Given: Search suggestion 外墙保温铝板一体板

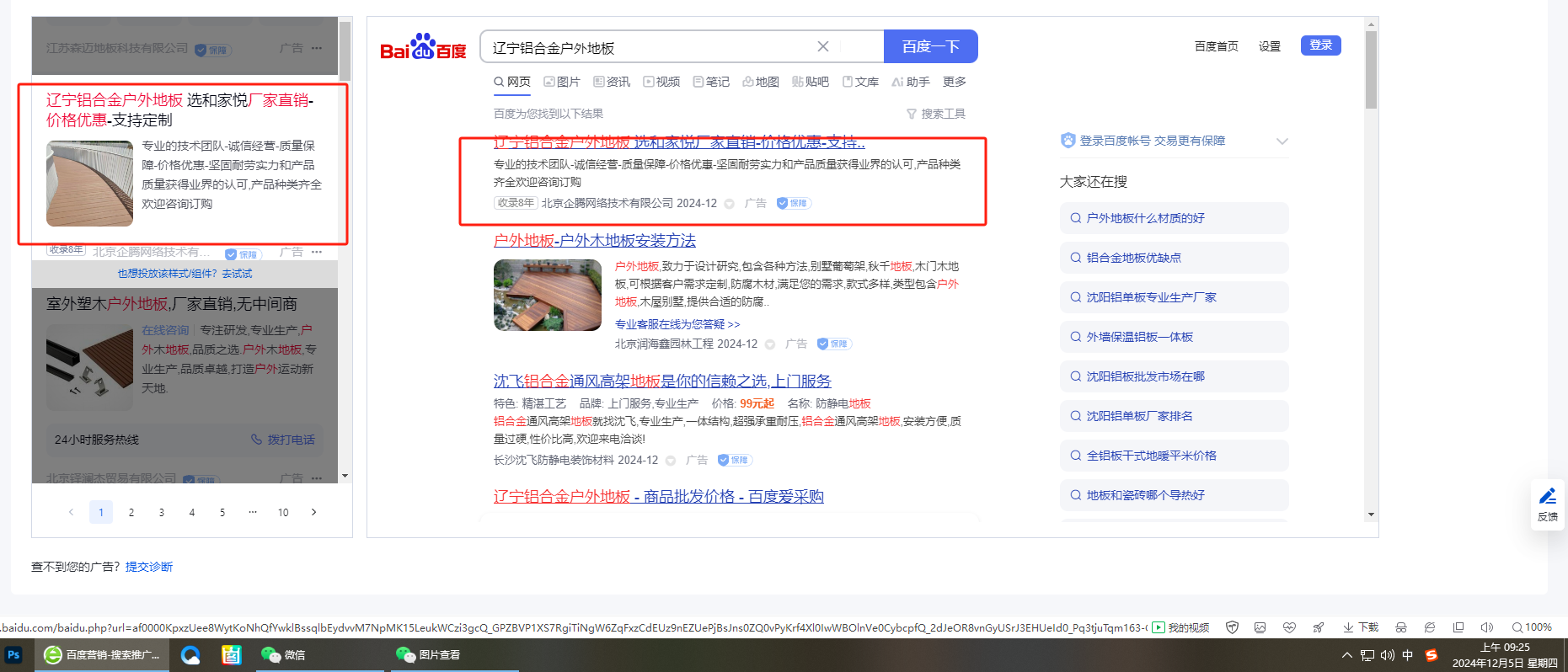Looking at the screenshot, I should tap(1174, 337).
